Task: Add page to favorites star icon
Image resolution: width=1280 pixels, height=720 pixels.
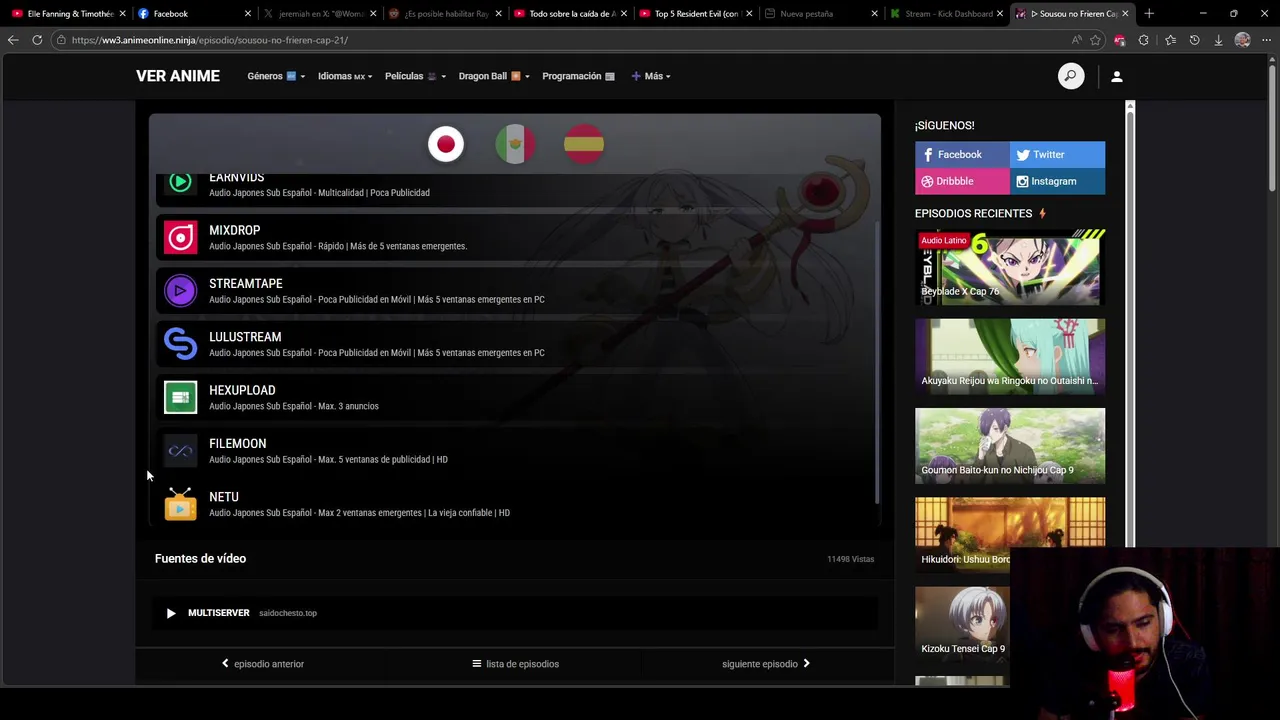Action: [x=1096, y=40]
